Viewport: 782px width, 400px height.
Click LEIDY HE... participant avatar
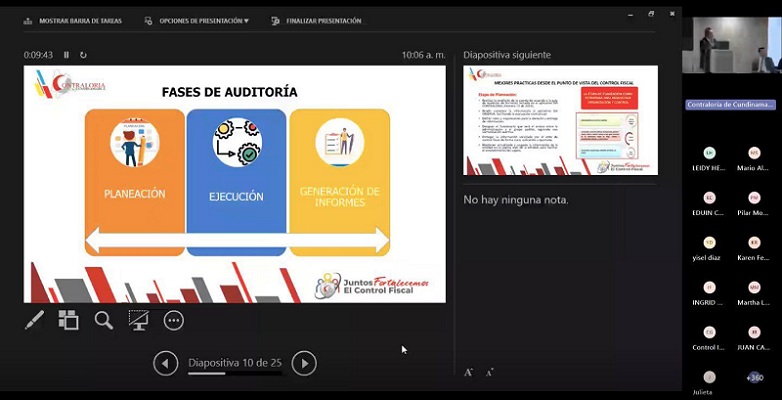coord(709,153)
